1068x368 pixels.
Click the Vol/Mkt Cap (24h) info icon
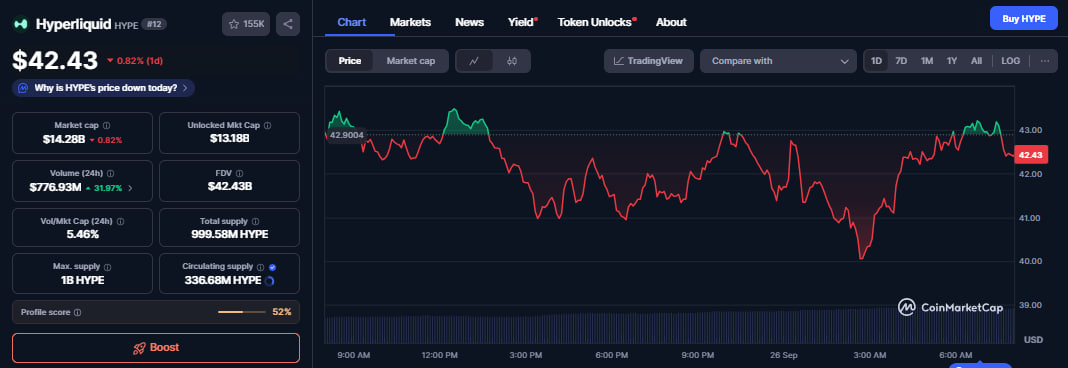pos(121,221)
